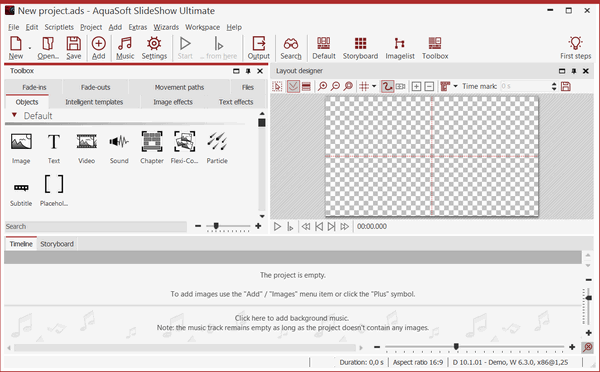
Task: Select the Image object in Toolbox
Action: pos(21,148)
